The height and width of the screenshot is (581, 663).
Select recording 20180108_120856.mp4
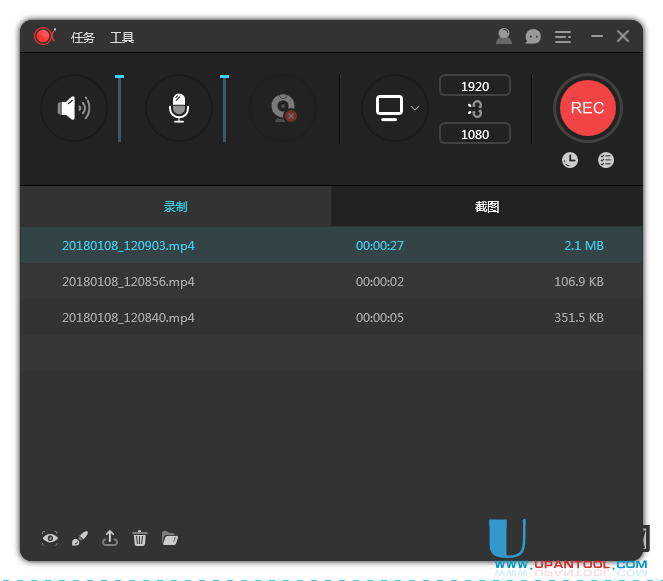pos(128,282)
